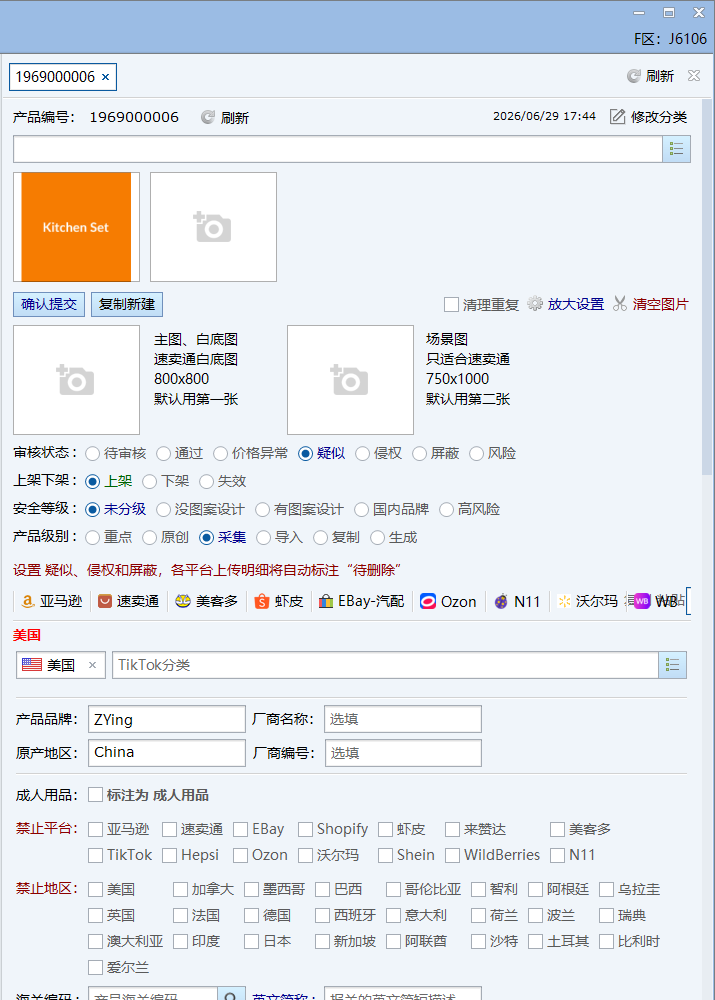
Task: Check 加拿大 under 禁止地区
Action: tap(181, 890)
